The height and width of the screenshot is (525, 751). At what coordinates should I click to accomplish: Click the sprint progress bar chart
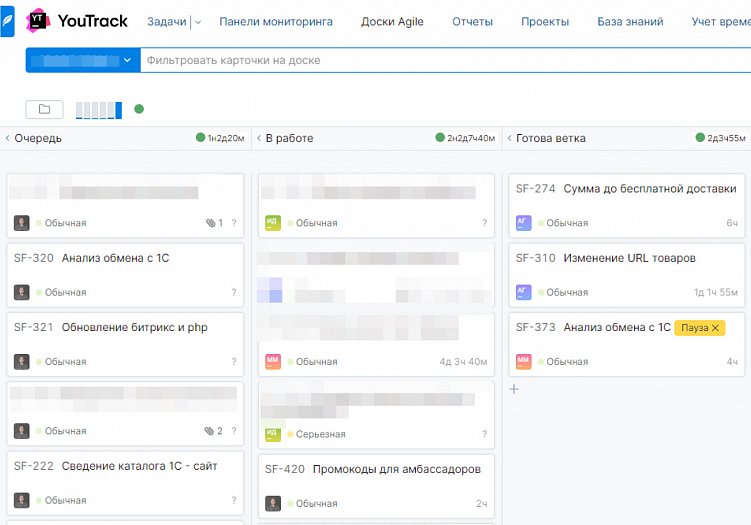tap(99, 110)
